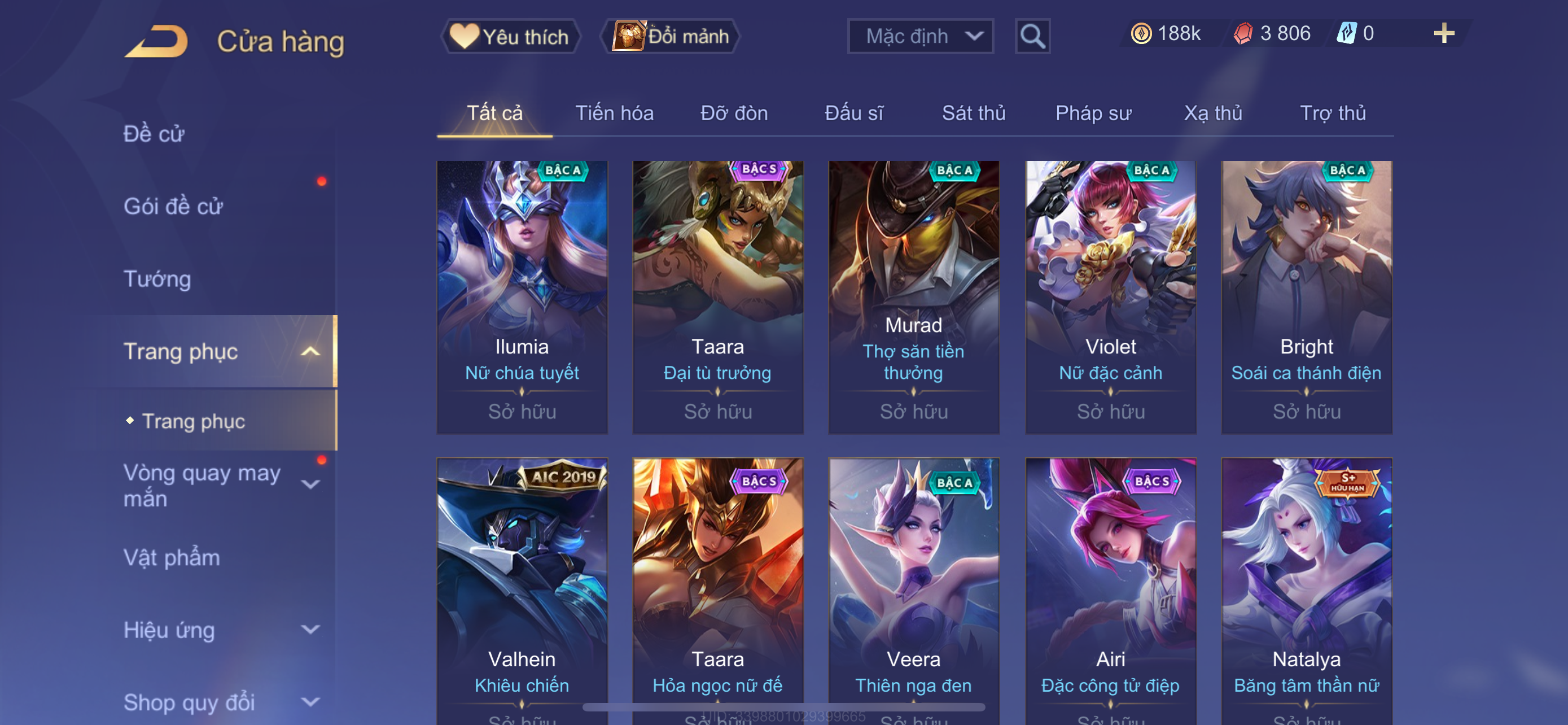The height and width of the screenshot is (725, 1568).
Task: Expand the Vòng quay may mắn section
Action: [x=310, y=484]
